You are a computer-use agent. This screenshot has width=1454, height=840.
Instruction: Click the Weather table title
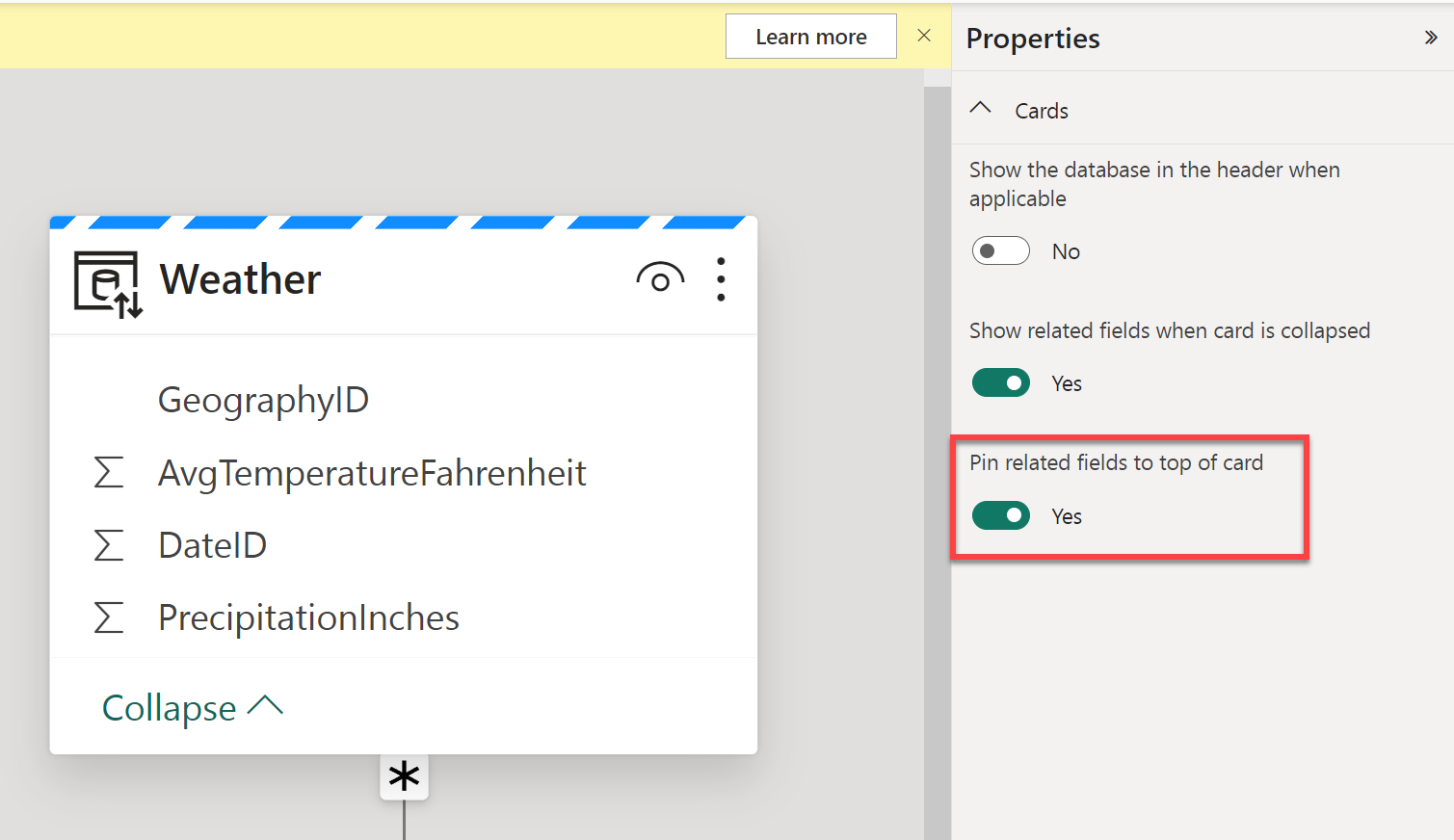(240, 279)
